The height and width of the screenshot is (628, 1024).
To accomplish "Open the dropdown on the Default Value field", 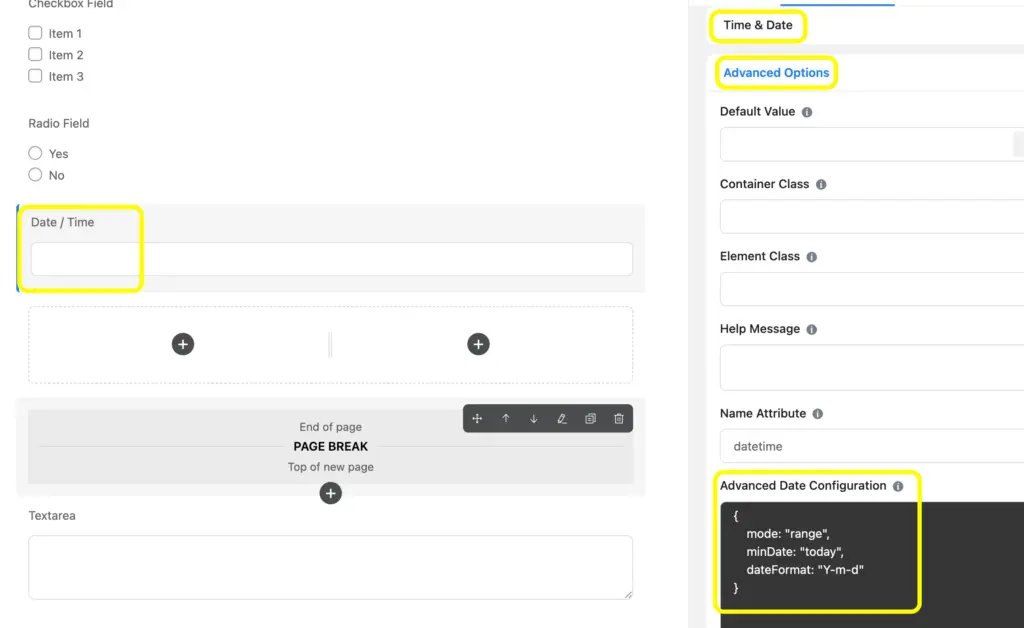I will pos(1017,144).
